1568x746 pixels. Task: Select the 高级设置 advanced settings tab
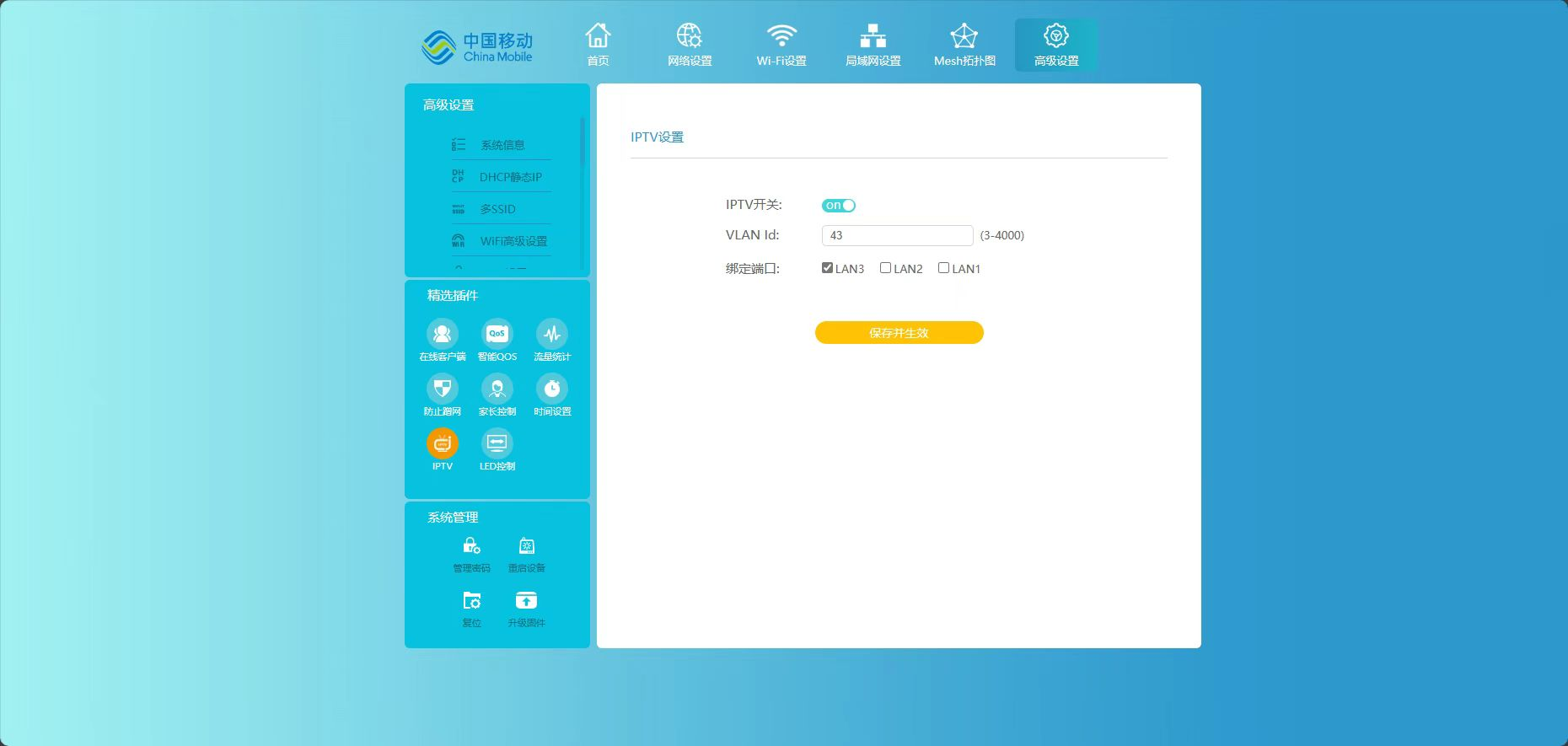pyautogui.click(x=1056, y=45)
